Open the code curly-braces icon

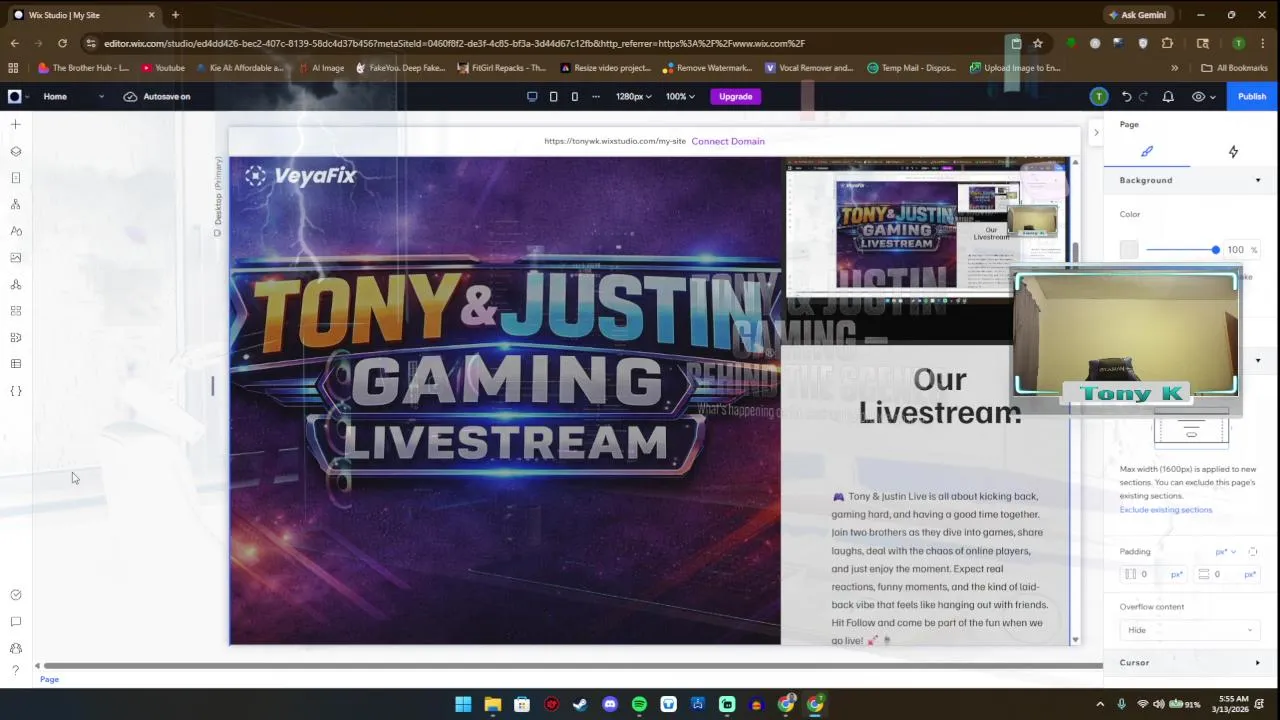click(x=15, y=391)
